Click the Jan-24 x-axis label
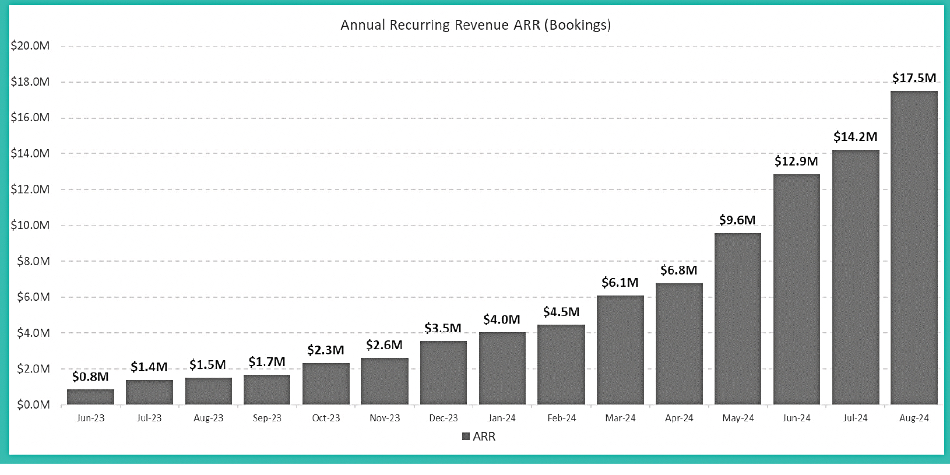Image resolution: width=950 pixels, height=475 pixels. click(503, 417)
